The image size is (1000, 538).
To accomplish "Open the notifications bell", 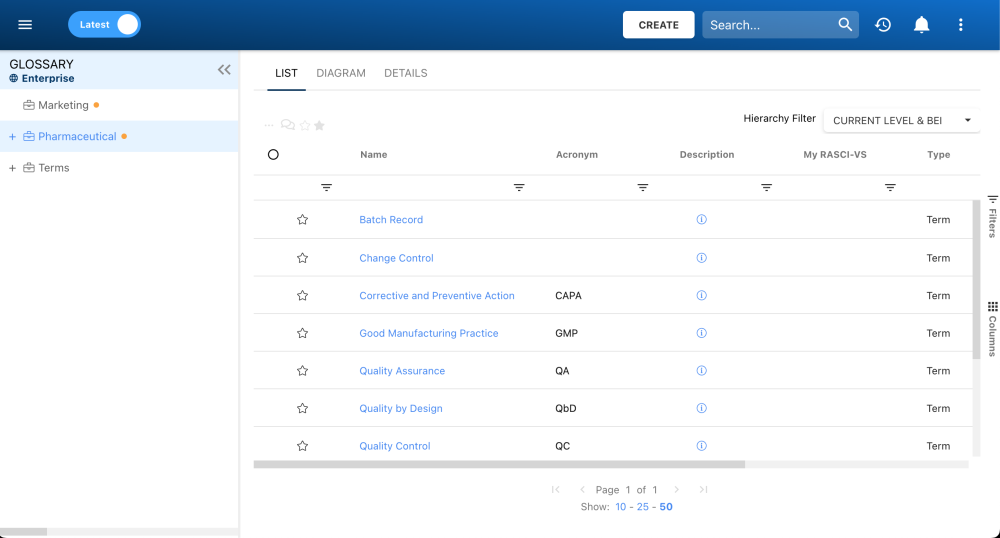I will (x=922, y=25).
